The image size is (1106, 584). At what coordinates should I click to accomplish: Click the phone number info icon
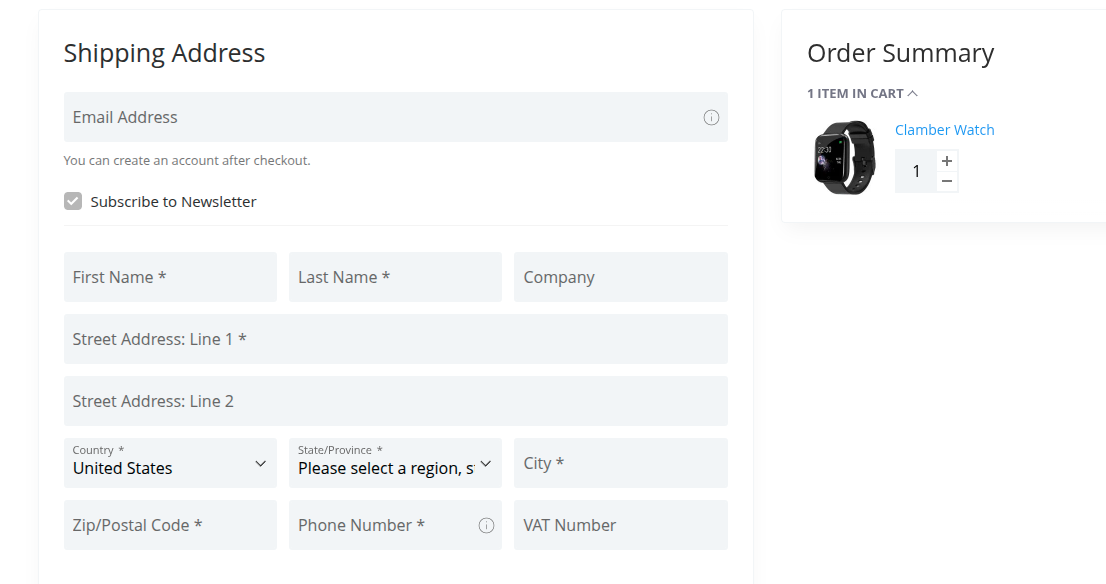pyautogui.click(x=486, y=525)
